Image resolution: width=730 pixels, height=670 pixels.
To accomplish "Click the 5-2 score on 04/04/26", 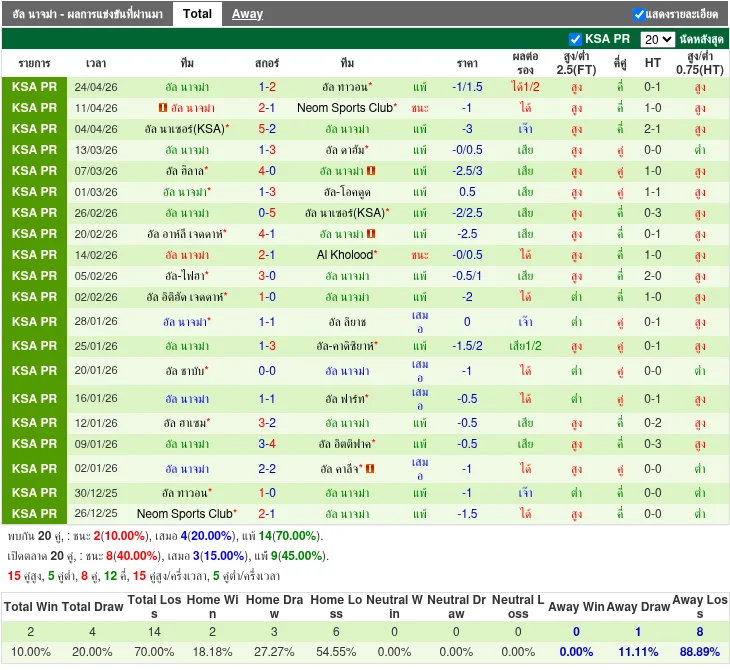I will click(x=267, y=129).
